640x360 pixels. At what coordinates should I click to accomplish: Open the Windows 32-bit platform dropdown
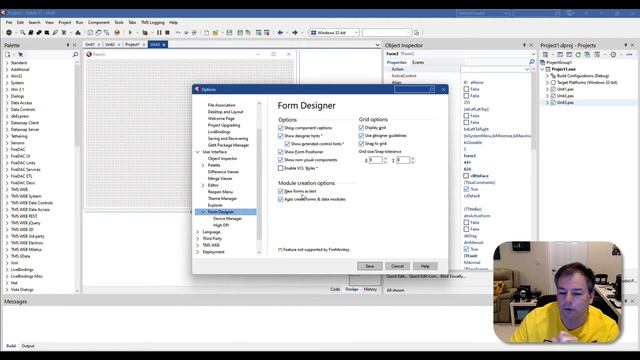point(356,33)
